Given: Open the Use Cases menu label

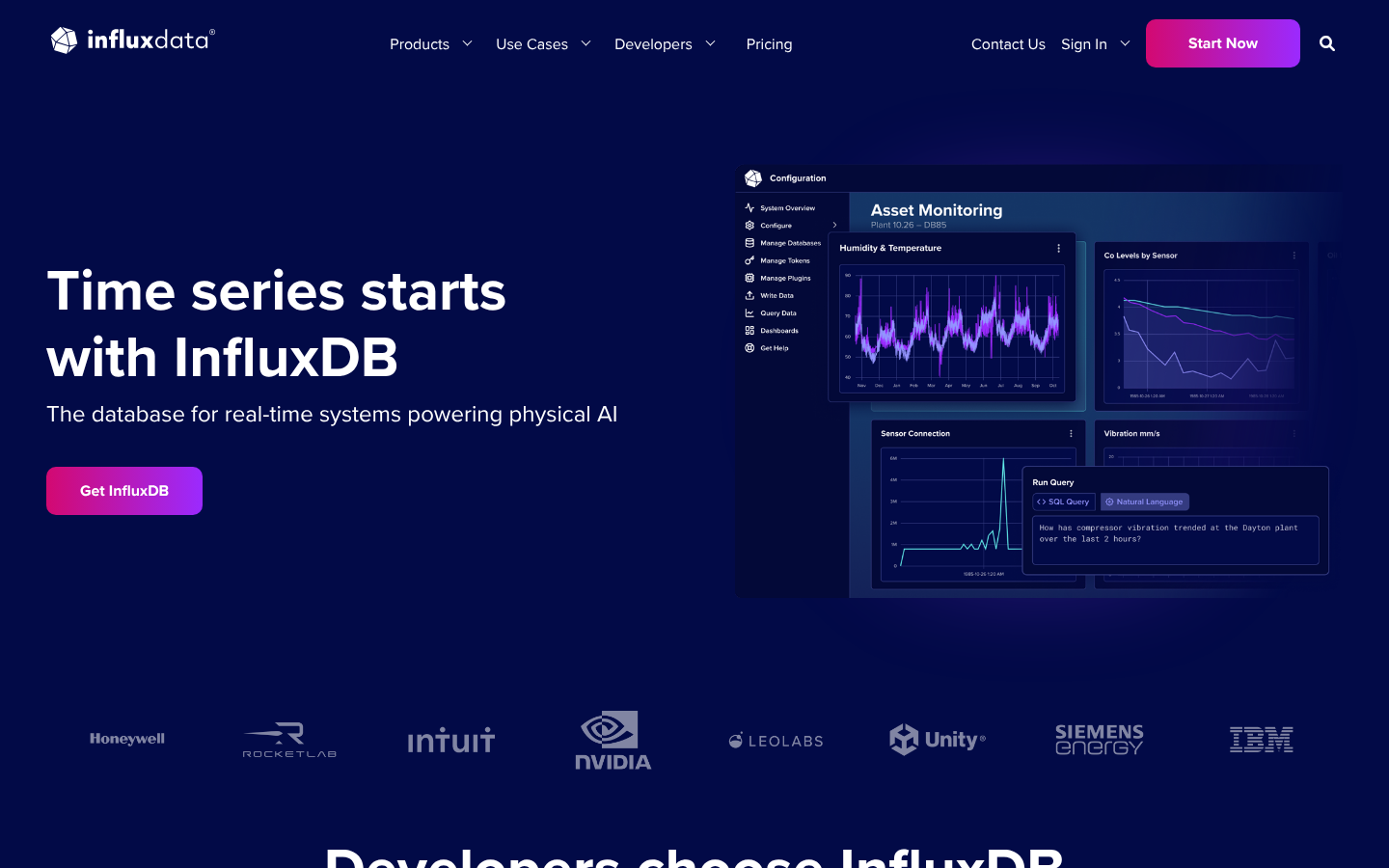Looking at the screenshot, I should point(531,44).
